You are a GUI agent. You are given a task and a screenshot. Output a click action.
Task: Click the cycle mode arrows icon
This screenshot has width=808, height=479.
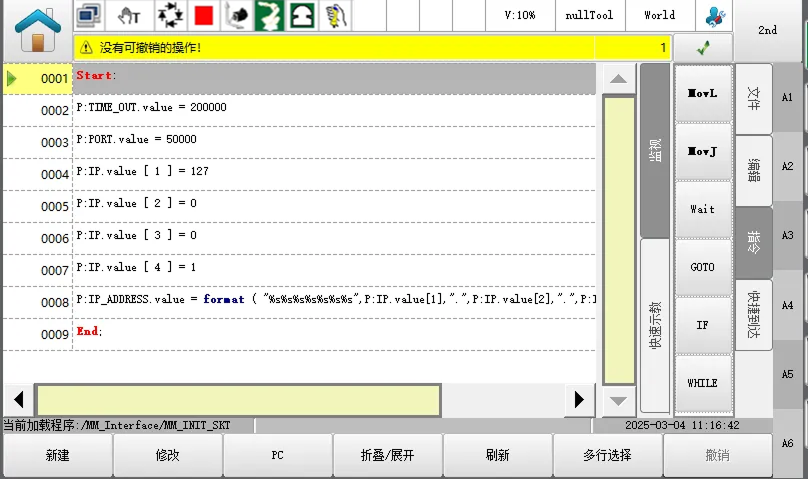(x=170, y=15)
